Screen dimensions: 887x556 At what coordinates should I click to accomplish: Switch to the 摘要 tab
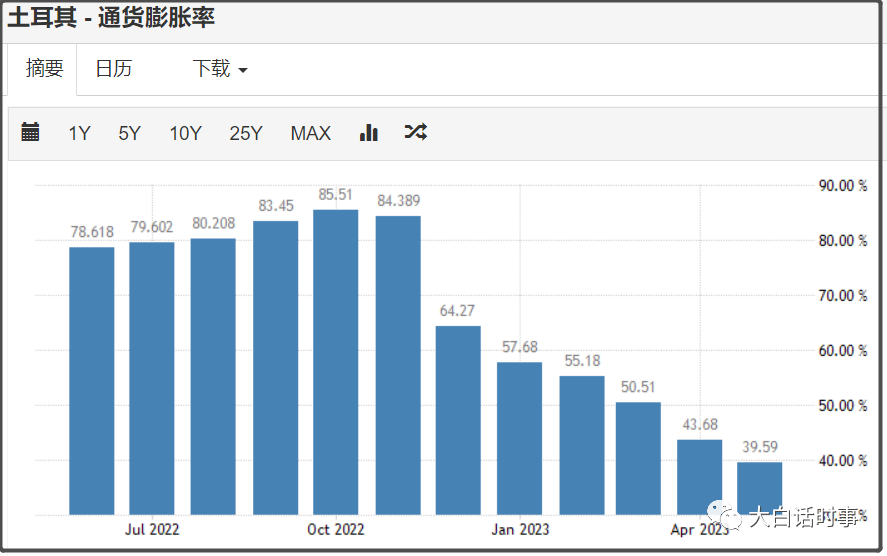tap(43, 69)
